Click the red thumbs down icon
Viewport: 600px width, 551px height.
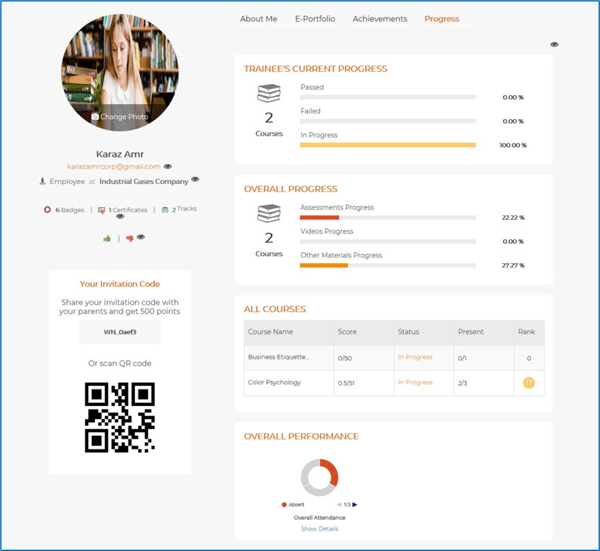130,239
